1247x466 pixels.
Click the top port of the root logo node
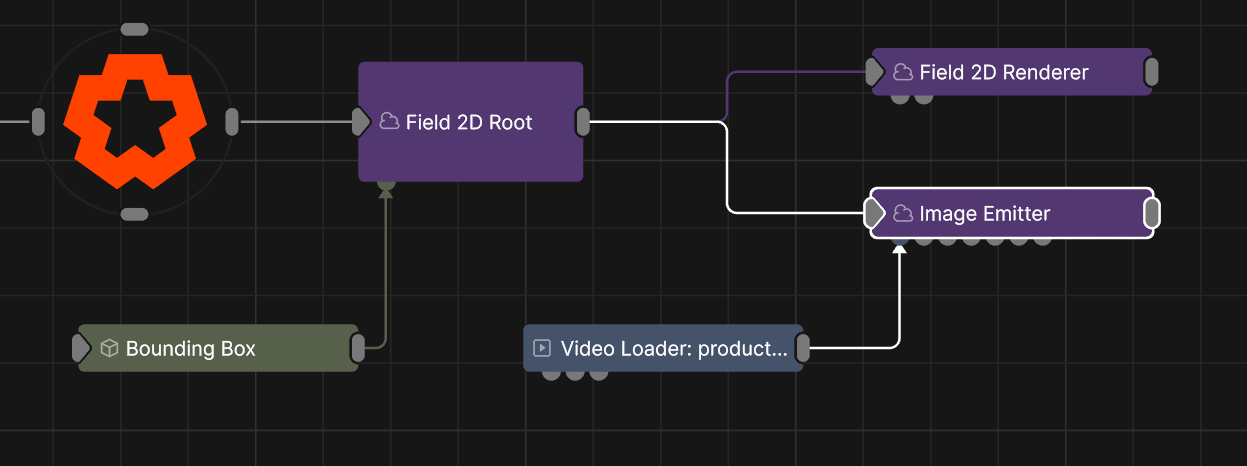(134, 29)
